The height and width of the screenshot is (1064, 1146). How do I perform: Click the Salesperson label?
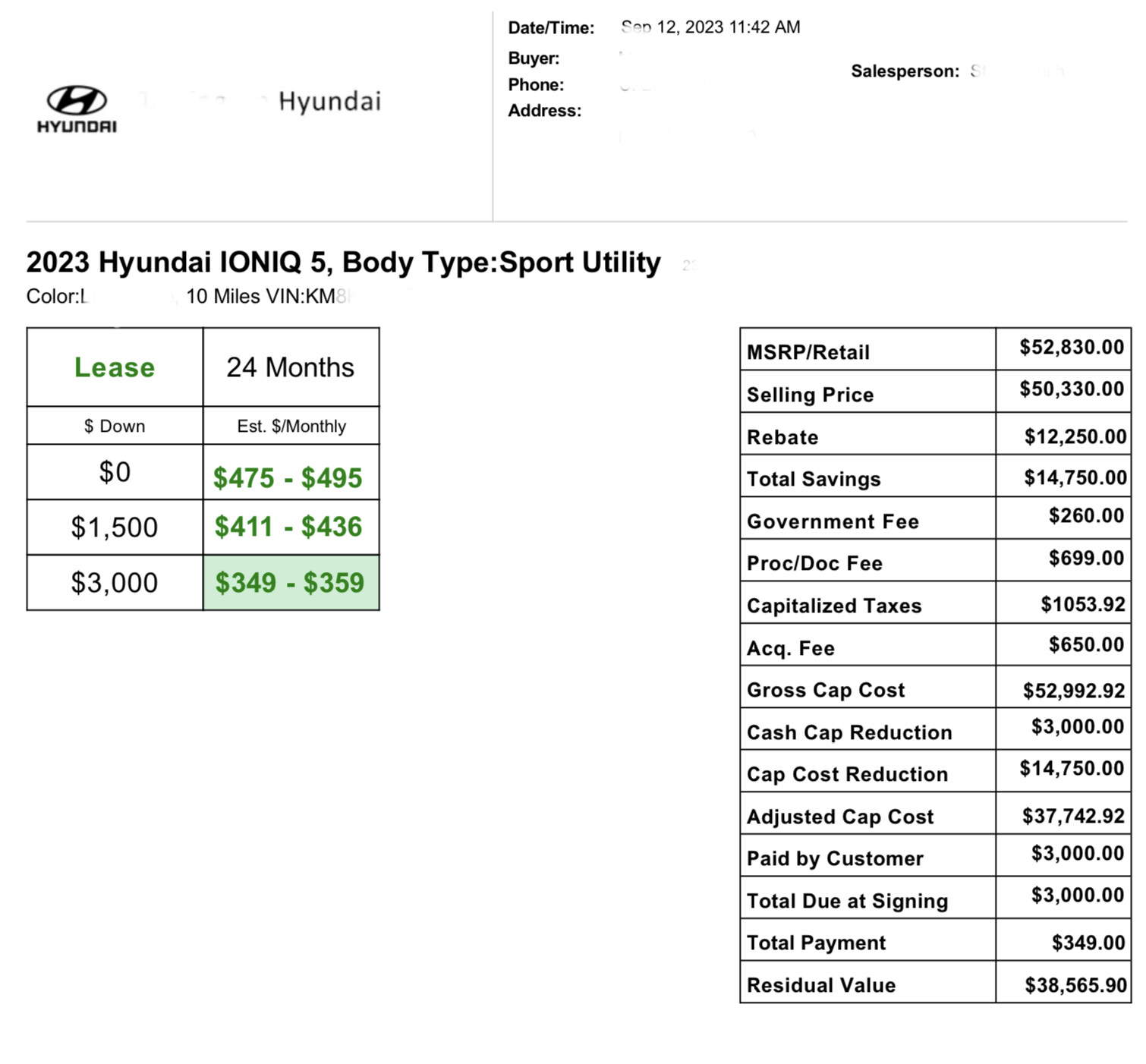(x=905, y=71)
